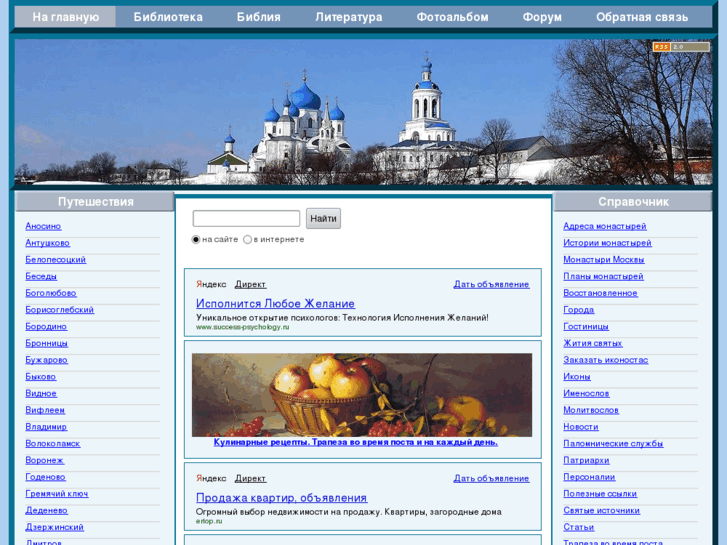The width and height of the screenshot is (727, 545).
Task: Open Святые источники link
Action: [x=601, y=510]
